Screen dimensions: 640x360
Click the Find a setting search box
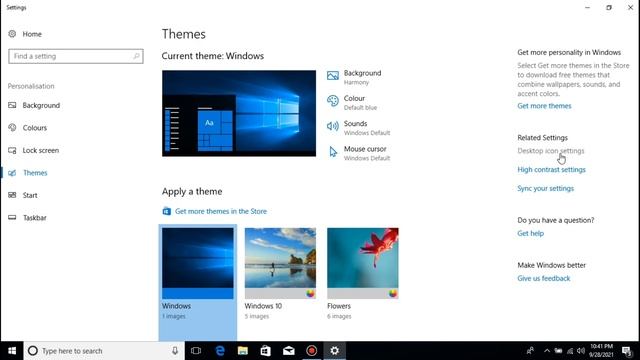[76, 56]
